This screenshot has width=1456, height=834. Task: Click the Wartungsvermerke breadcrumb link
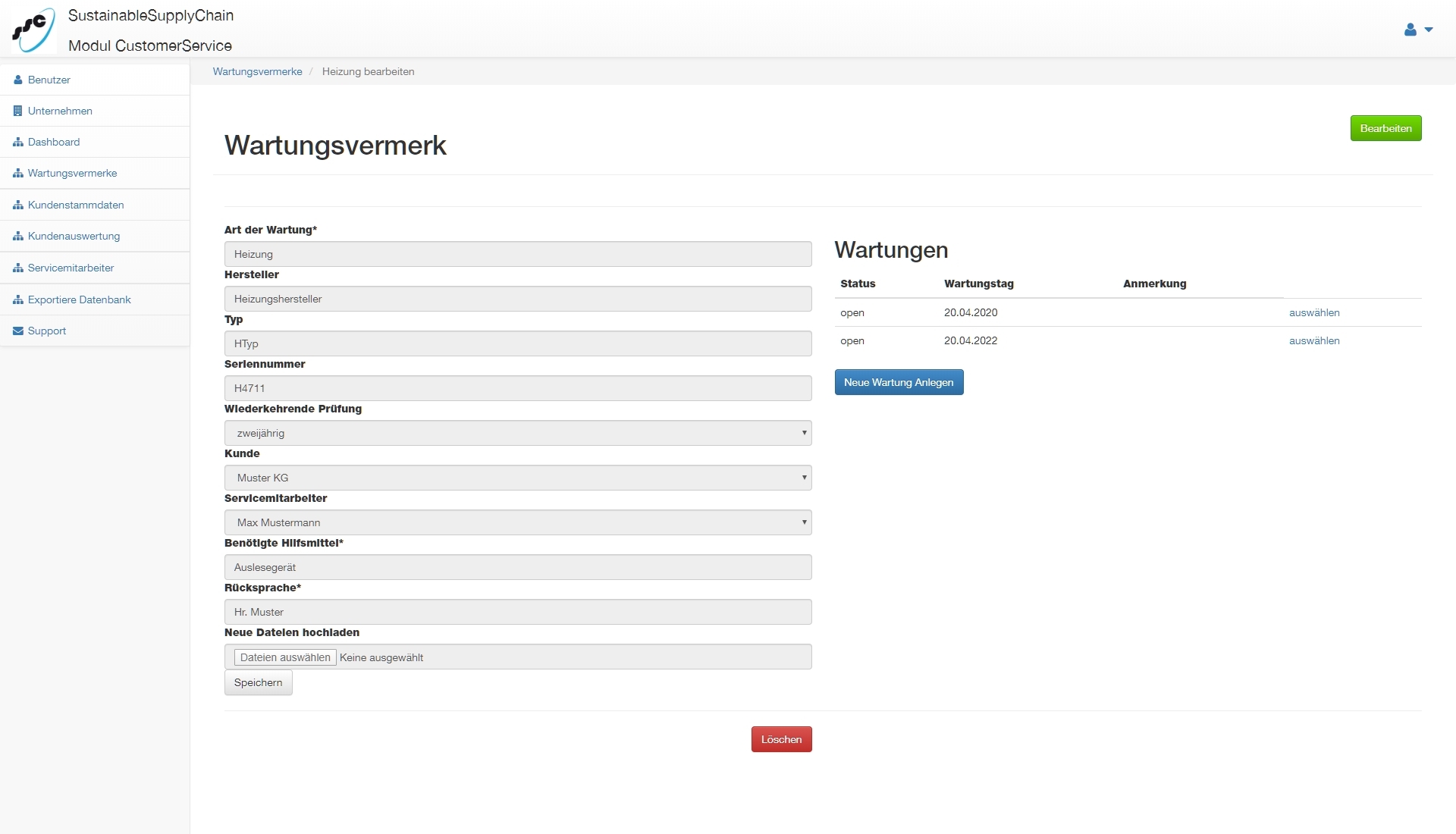(x=257, y=71)
